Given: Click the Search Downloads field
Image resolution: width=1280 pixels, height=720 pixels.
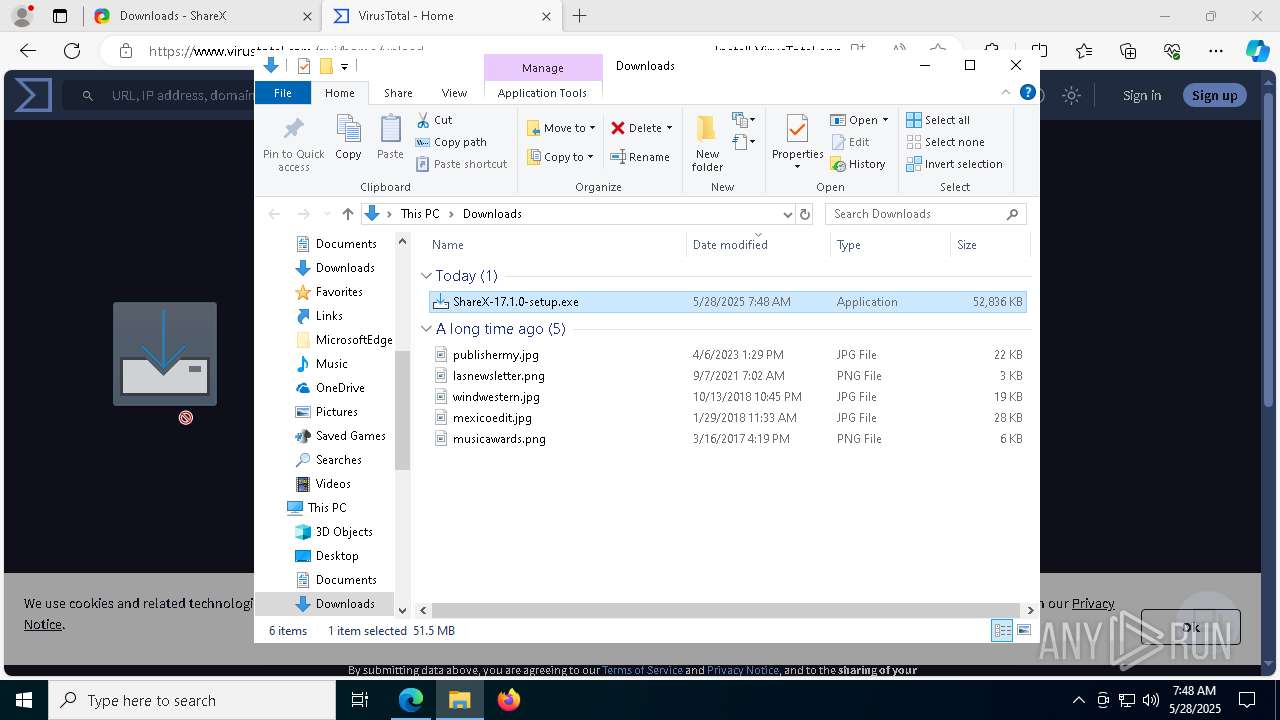Looking at the screenshot, I should pyautogui.click(x=925, y=214).
